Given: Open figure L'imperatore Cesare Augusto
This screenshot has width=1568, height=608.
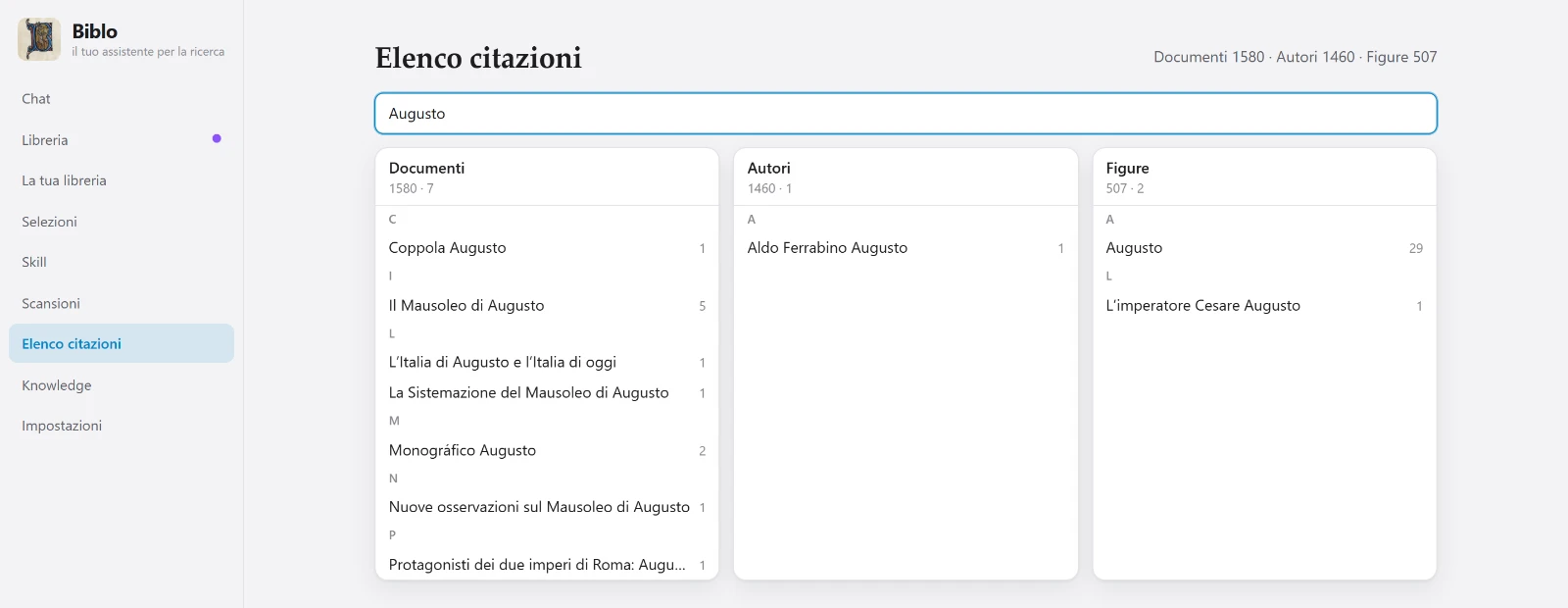Looking at the screenshot, I should 1264,306.
